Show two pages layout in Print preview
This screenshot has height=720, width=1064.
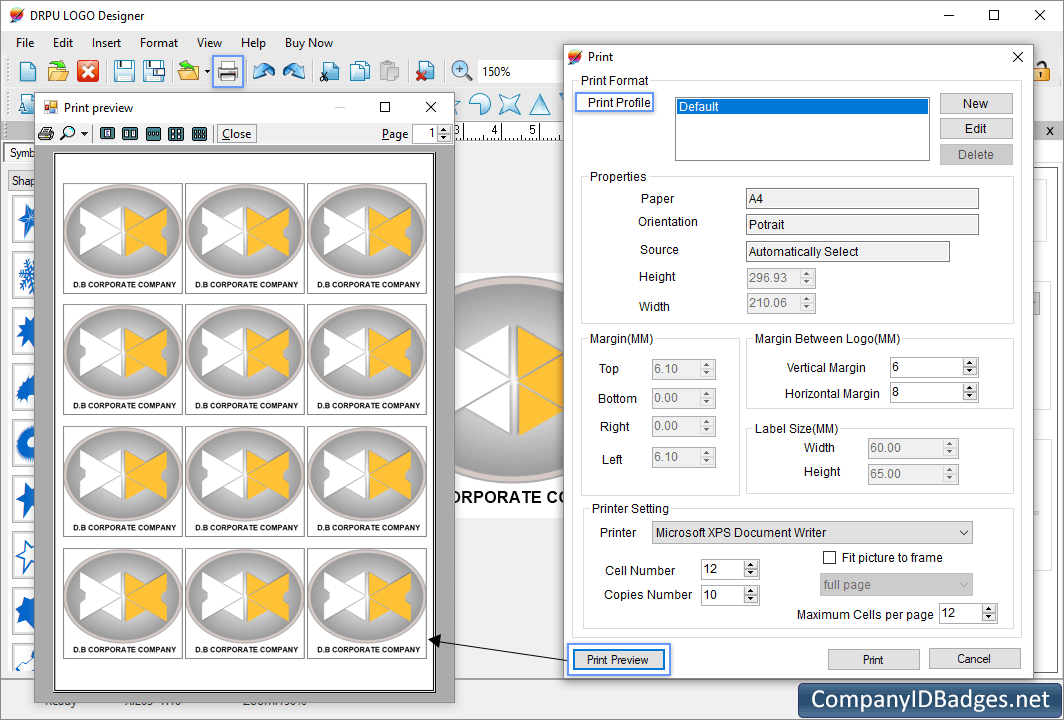pos(130,134)
